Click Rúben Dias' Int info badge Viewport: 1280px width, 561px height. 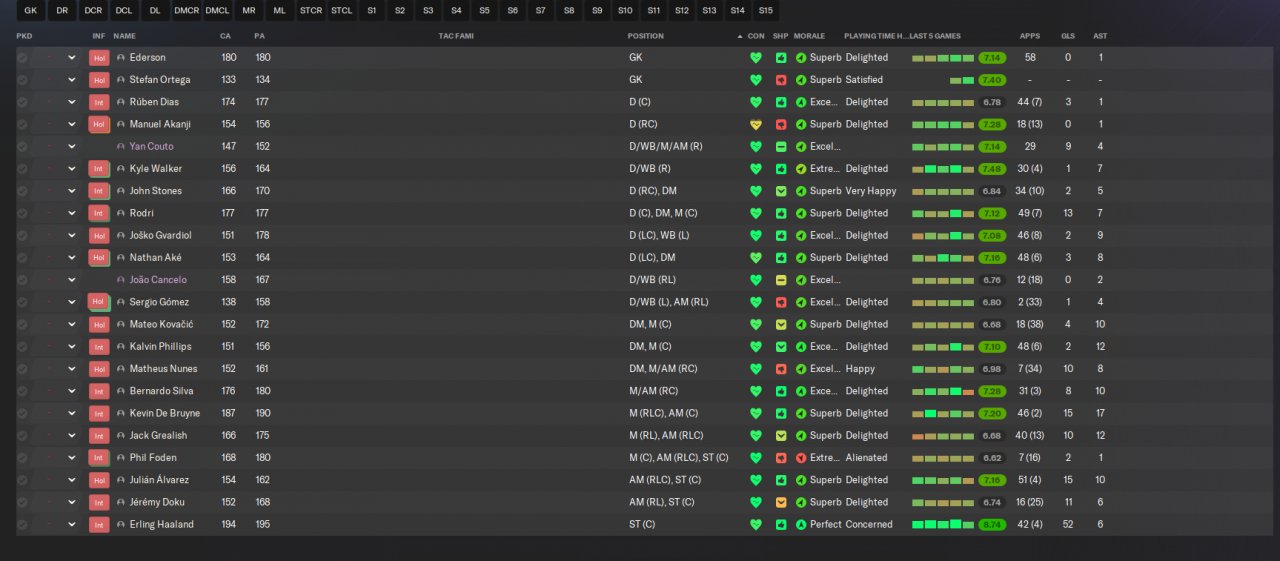click(99, 102)
